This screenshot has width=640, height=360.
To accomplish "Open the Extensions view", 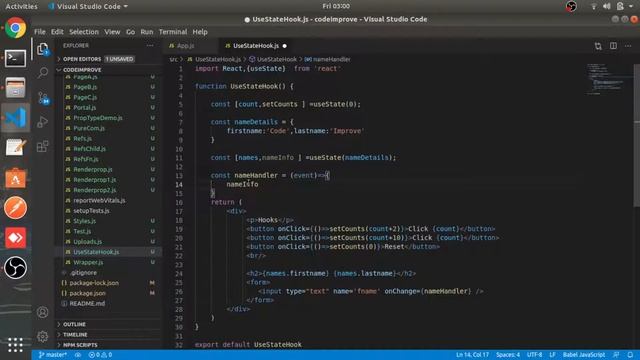I will point(43,146).
